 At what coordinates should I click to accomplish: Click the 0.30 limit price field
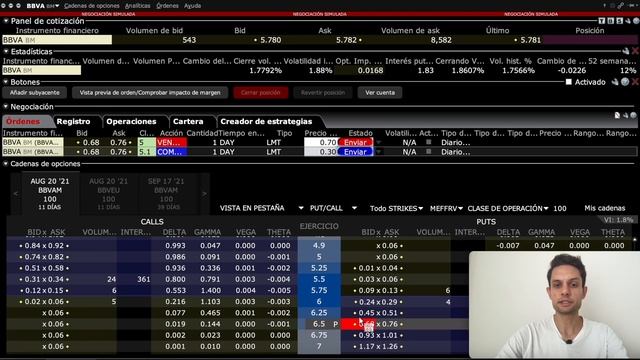click(321, 152)
